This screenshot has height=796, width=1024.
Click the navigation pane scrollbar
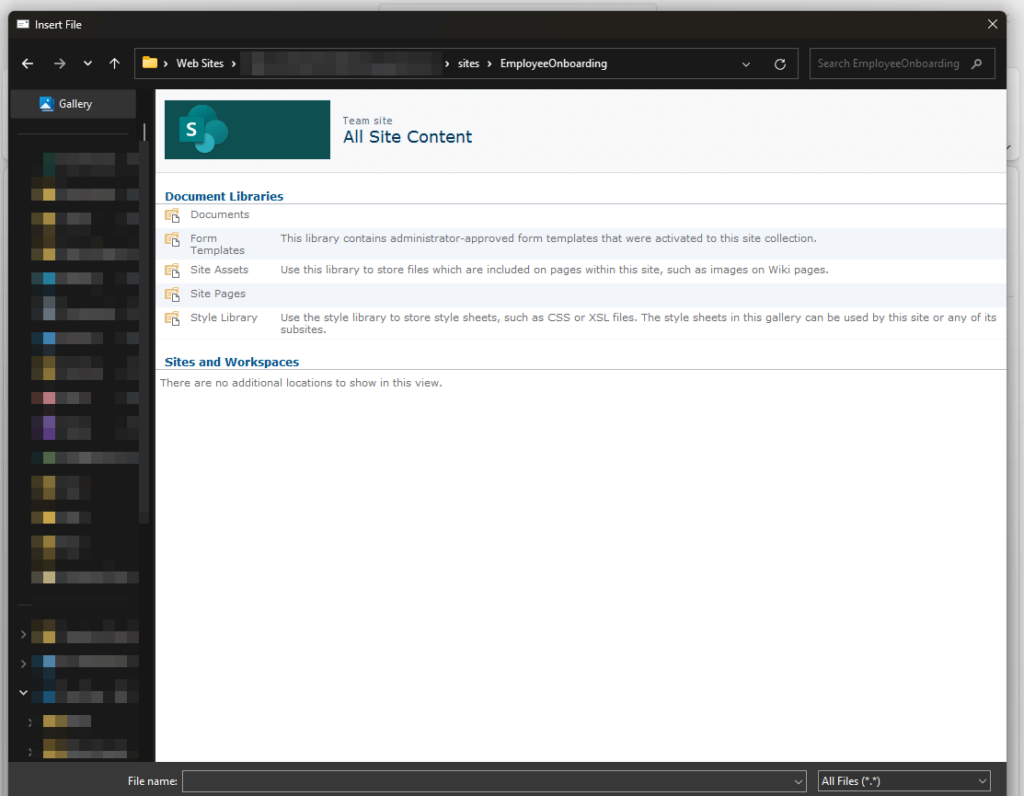(144, 323)
